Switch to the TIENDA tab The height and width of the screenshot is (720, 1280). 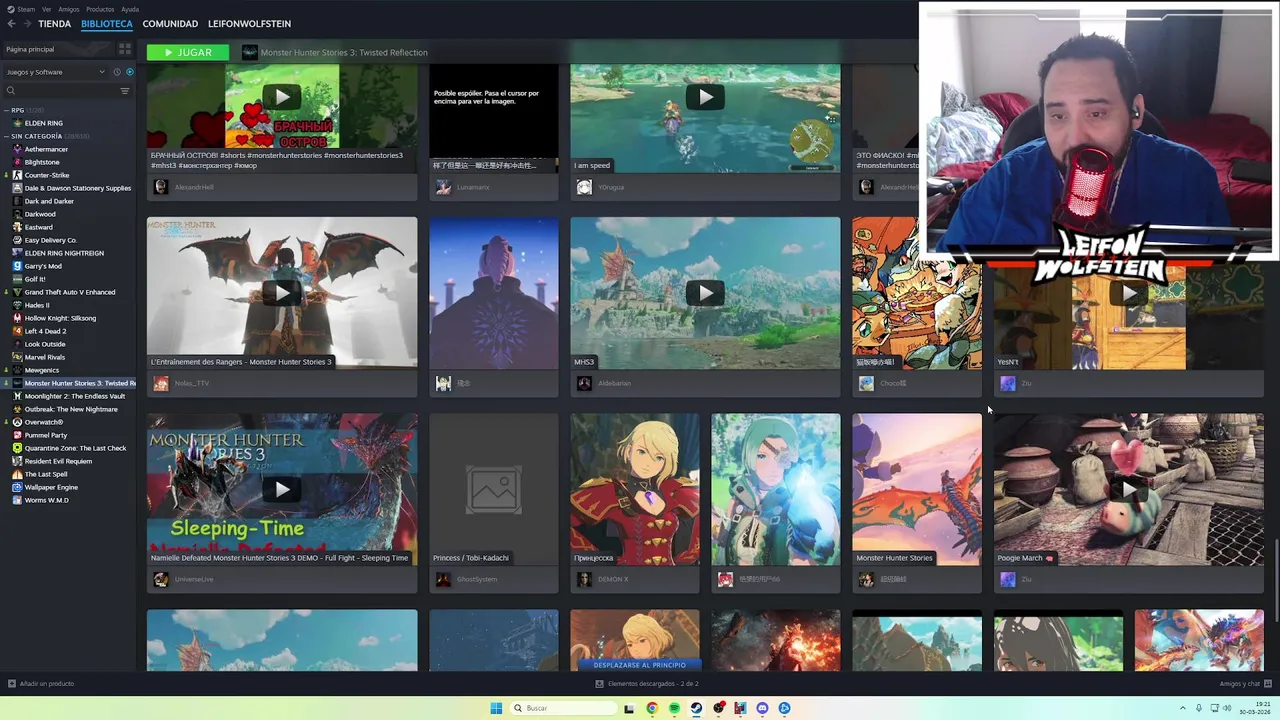pos(55,24)
